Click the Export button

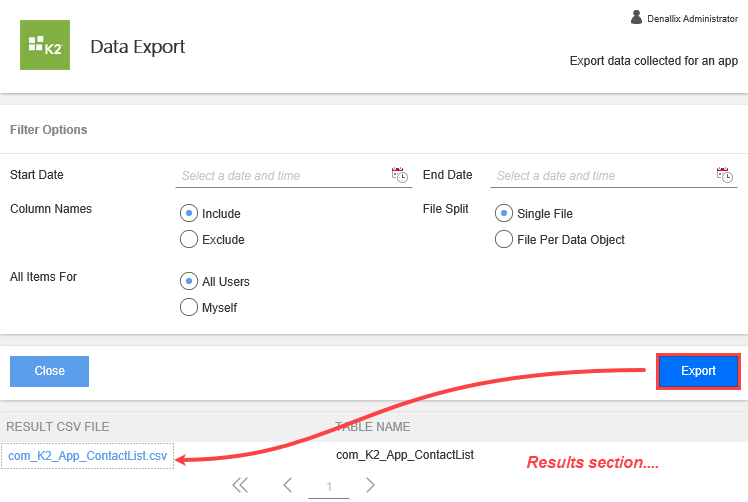coord(698,371)
